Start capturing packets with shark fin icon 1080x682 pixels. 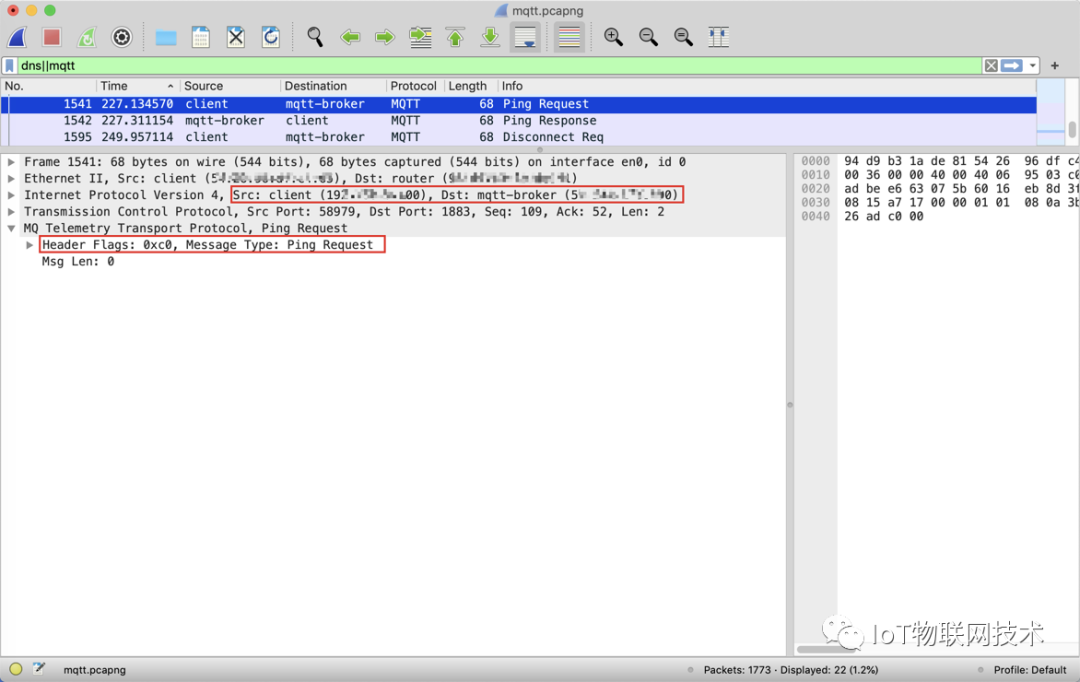[x=17, y=38]
